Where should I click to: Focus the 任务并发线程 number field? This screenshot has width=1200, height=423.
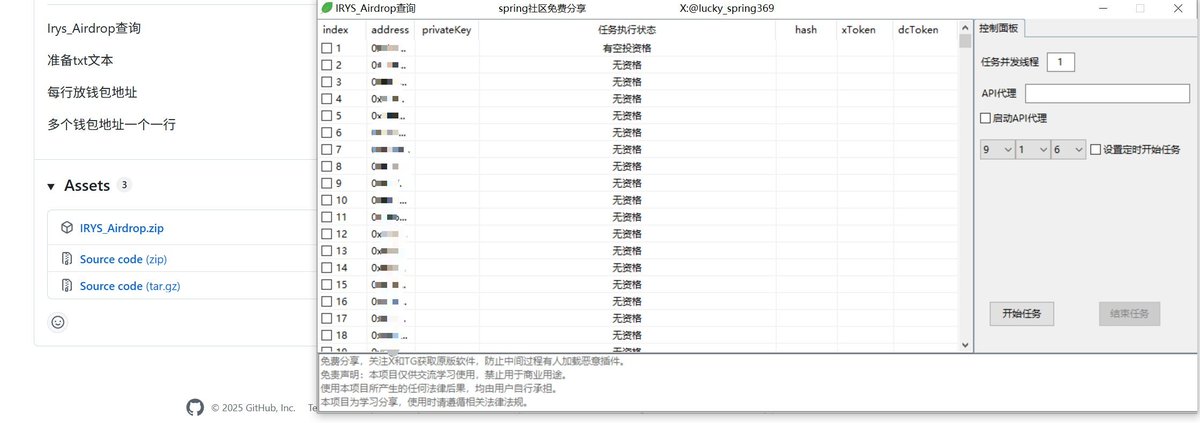1060,62
